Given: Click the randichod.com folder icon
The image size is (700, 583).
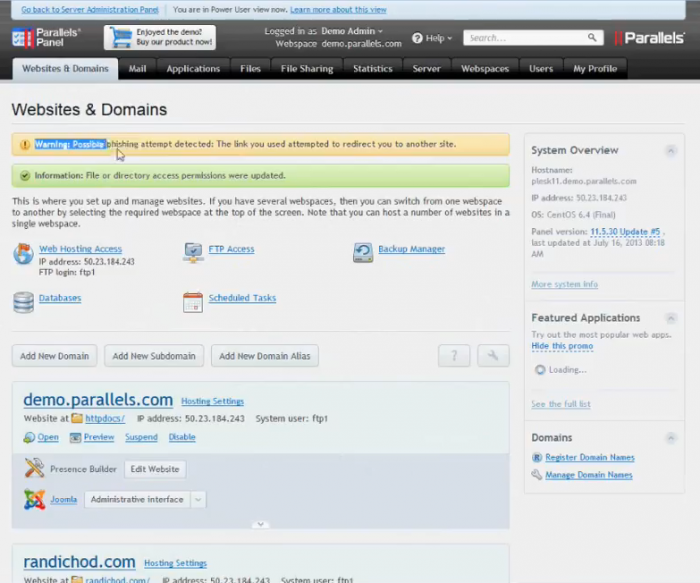Looking at the screenshot, I should click(x=77, y=579).
